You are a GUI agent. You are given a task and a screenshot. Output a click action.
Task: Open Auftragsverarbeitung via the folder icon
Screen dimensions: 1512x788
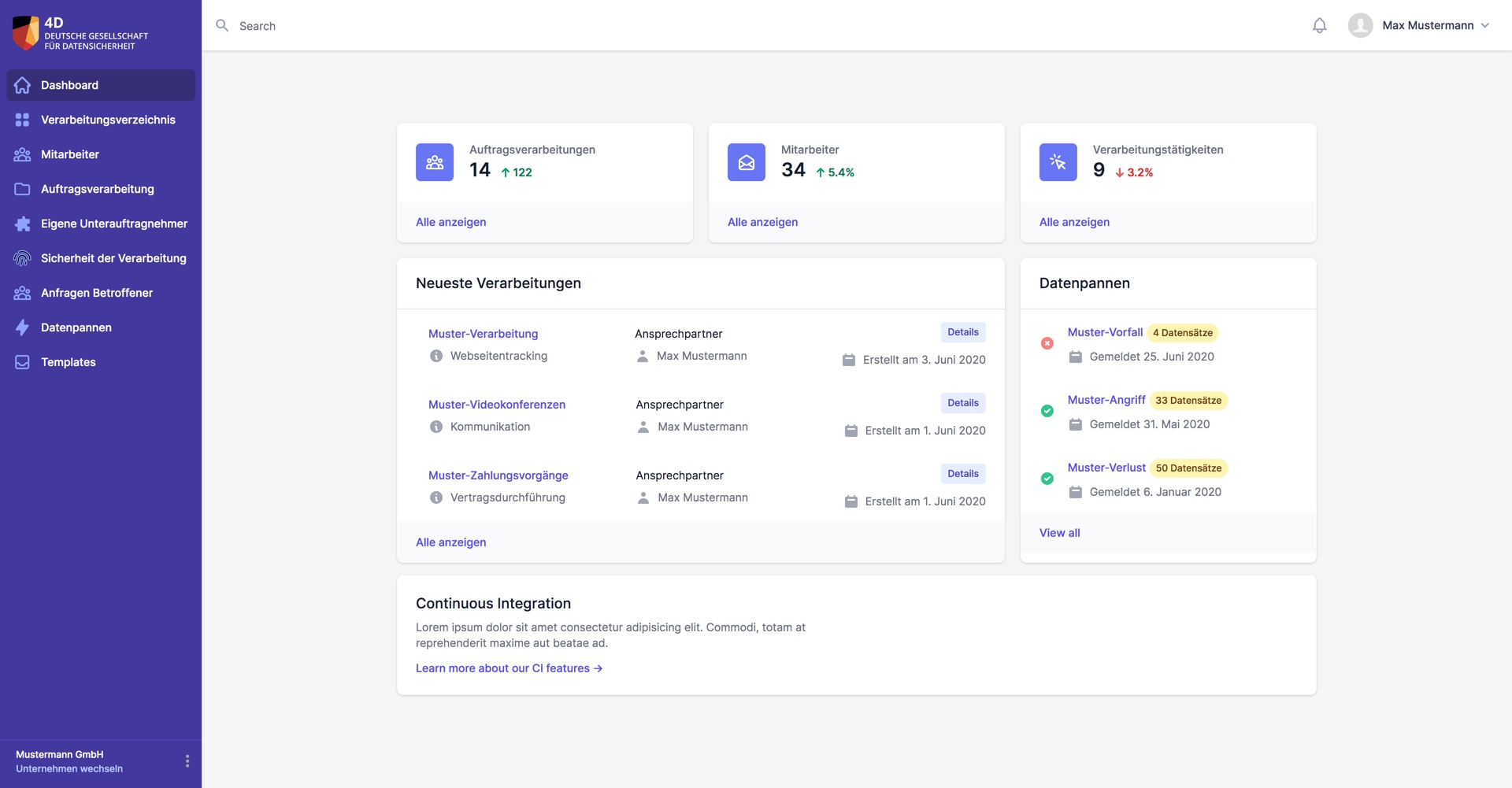[21, 189]
